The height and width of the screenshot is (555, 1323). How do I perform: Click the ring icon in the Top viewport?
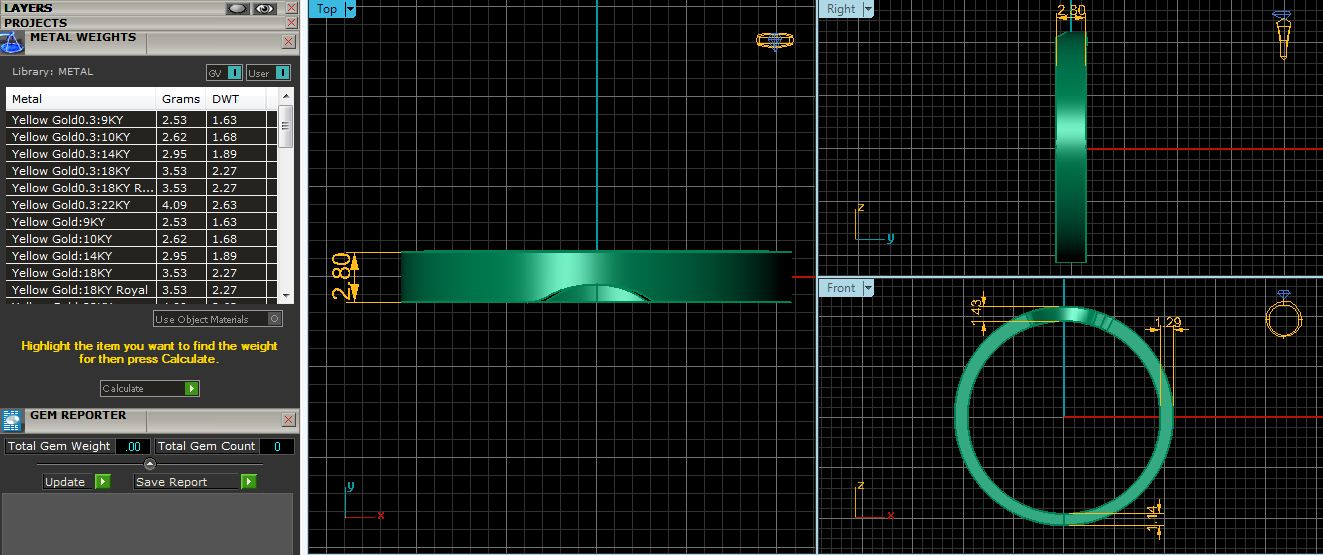click(x=774, y=41)
